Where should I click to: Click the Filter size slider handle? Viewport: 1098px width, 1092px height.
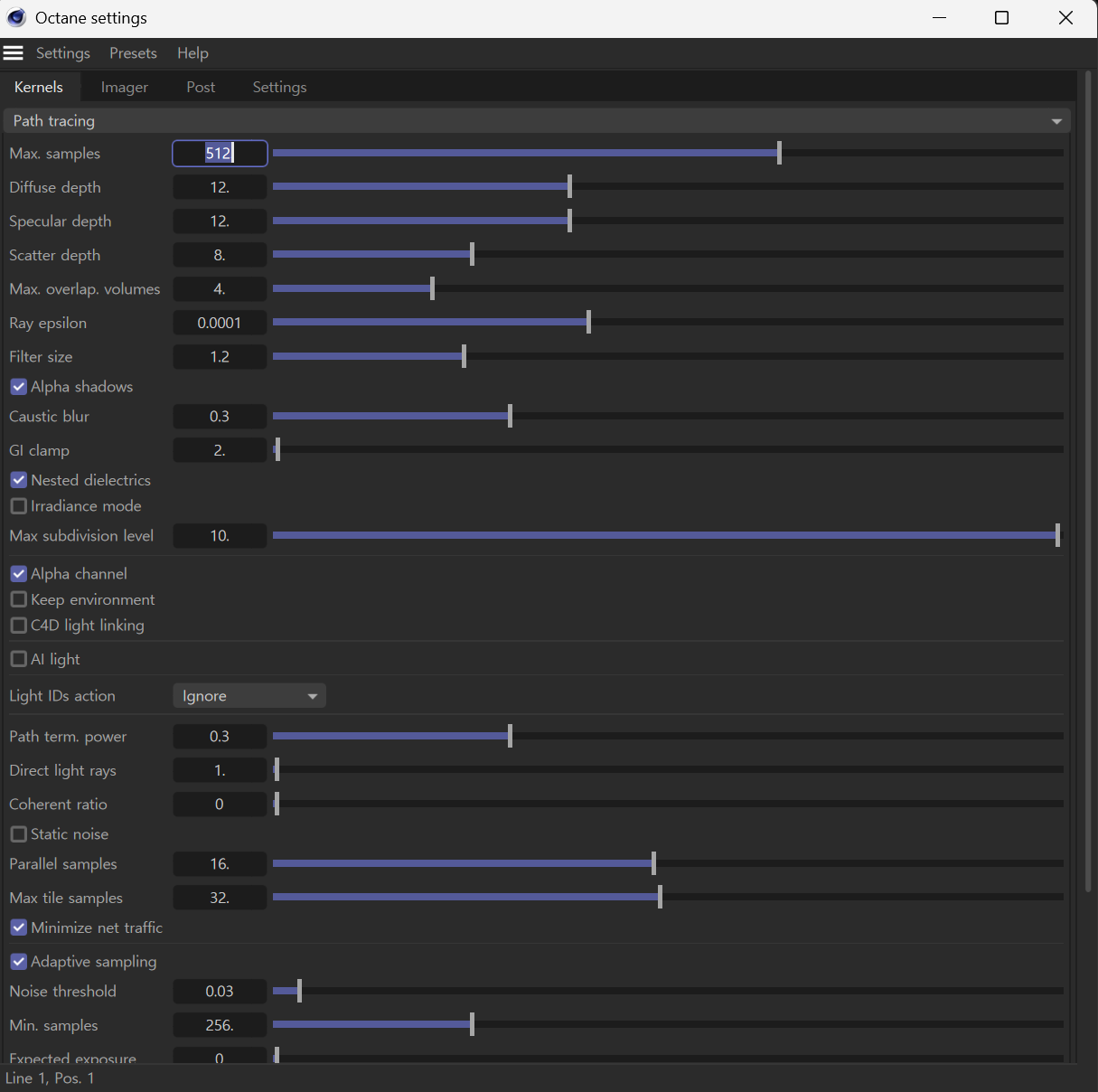pos(464,356)
